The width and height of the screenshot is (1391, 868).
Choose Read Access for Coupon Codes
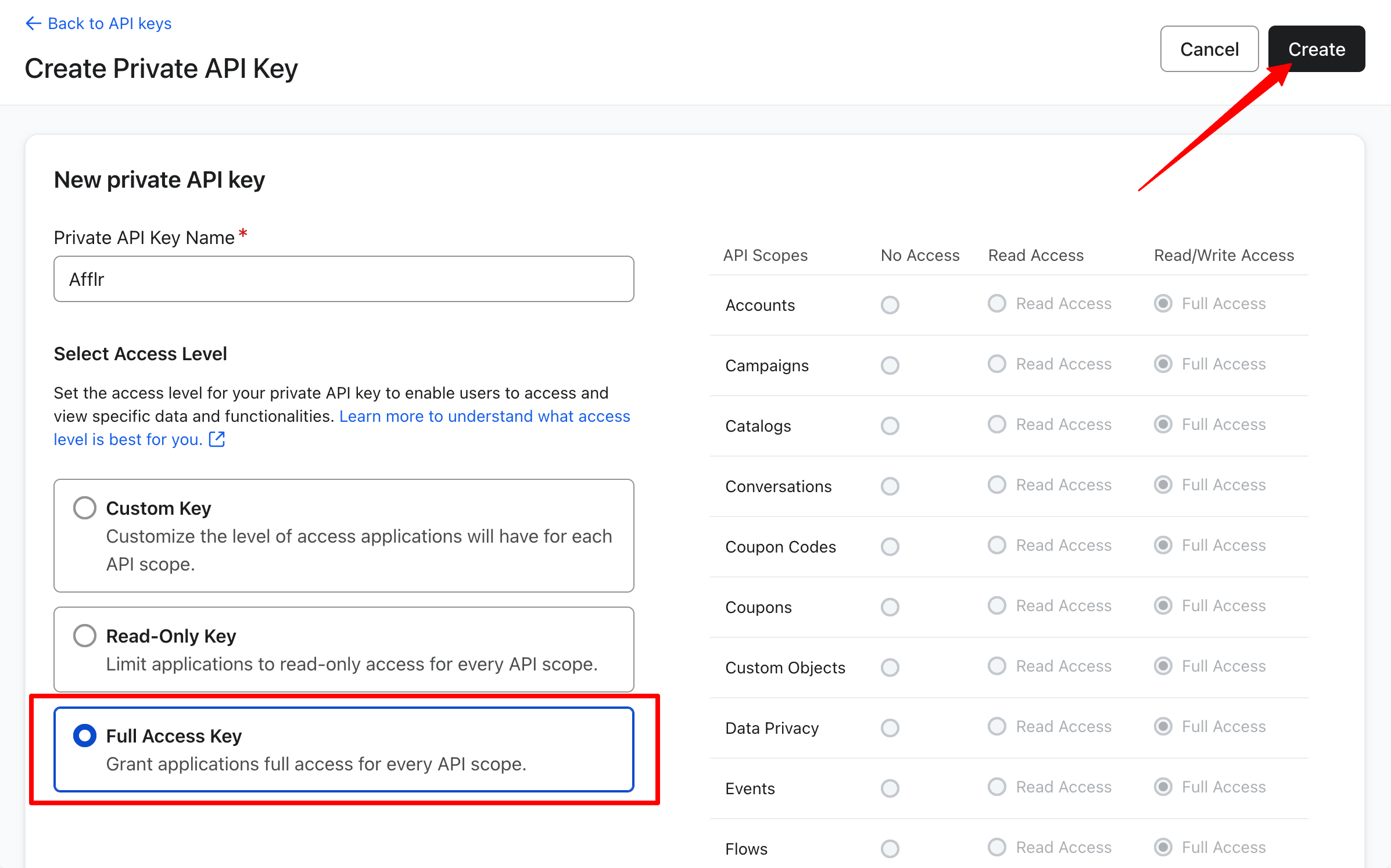[996, 546]
